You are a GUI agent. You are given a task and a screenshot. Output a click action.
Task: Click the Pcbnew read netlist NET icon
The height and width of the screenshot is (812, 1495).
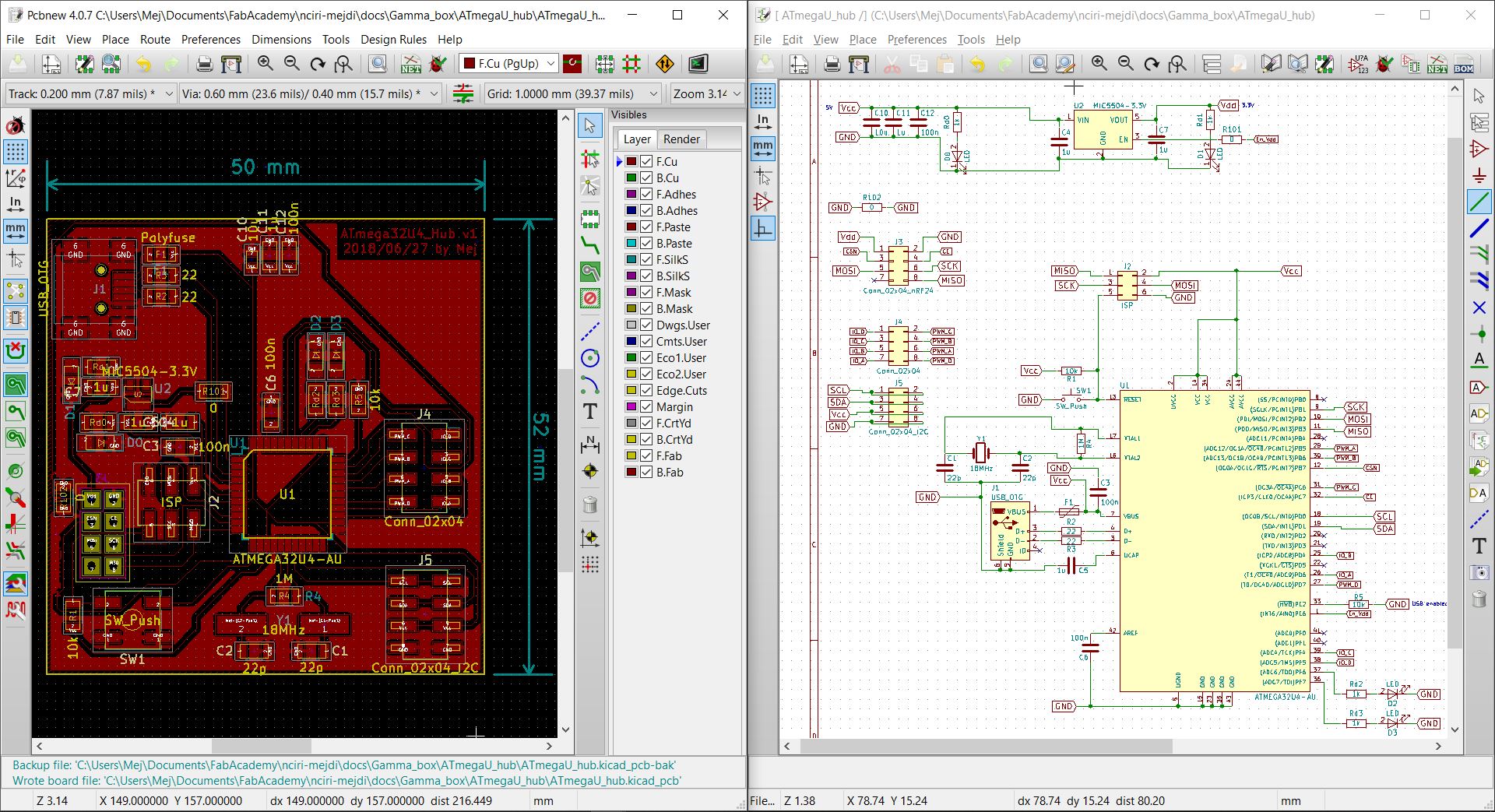(410, 64)
